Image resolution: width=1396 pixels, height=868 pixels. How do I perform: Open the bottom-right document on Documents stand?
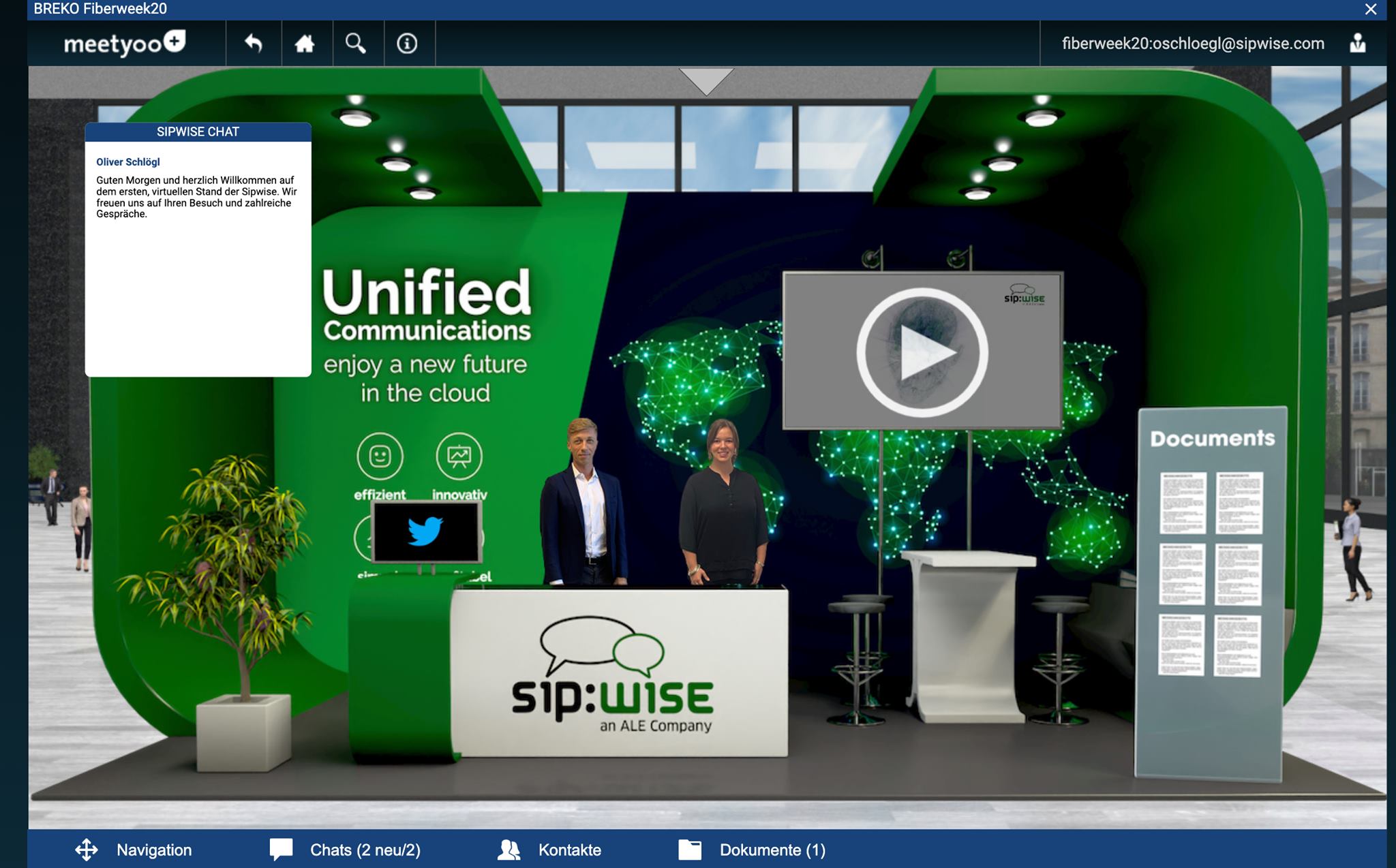point(1237,646)
